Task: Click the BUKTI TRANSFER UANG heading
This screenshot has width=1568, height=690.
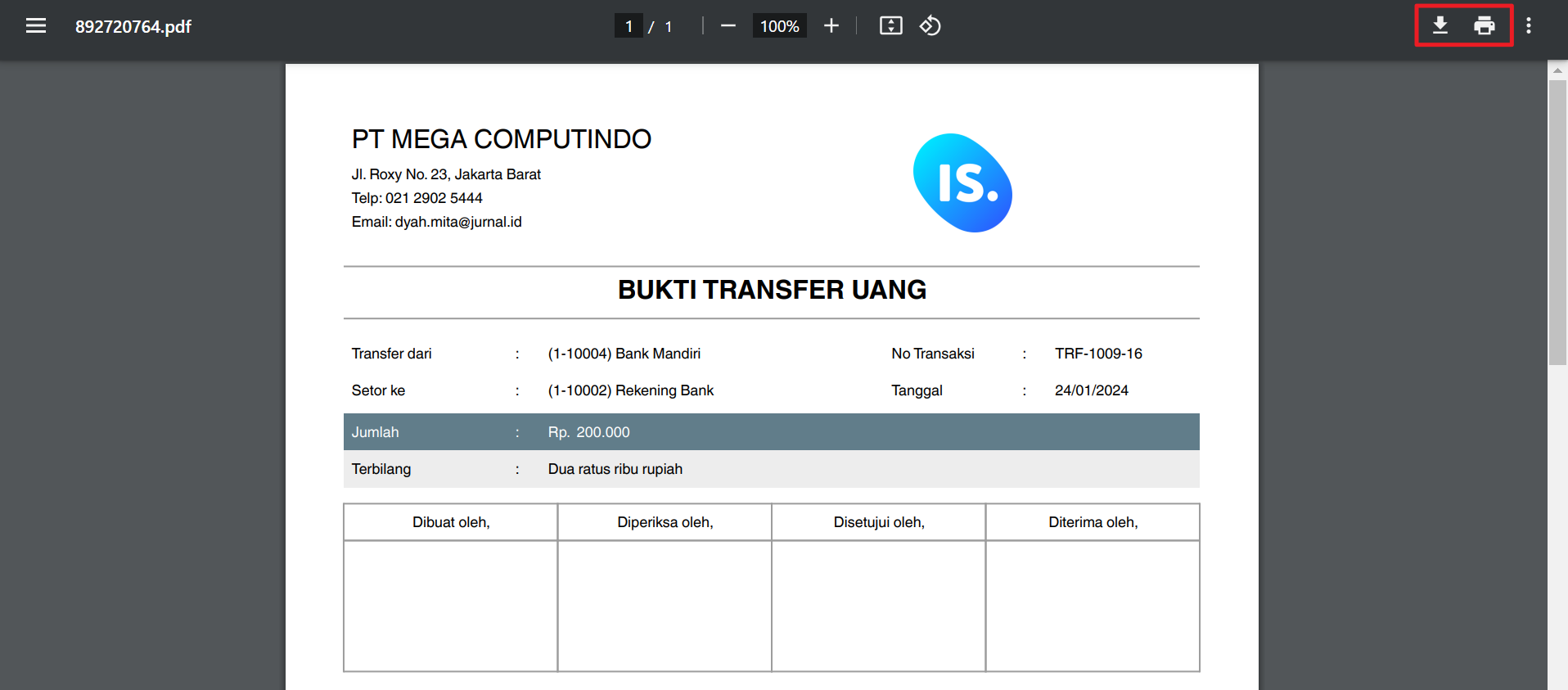Action: (x=772, y=290)
